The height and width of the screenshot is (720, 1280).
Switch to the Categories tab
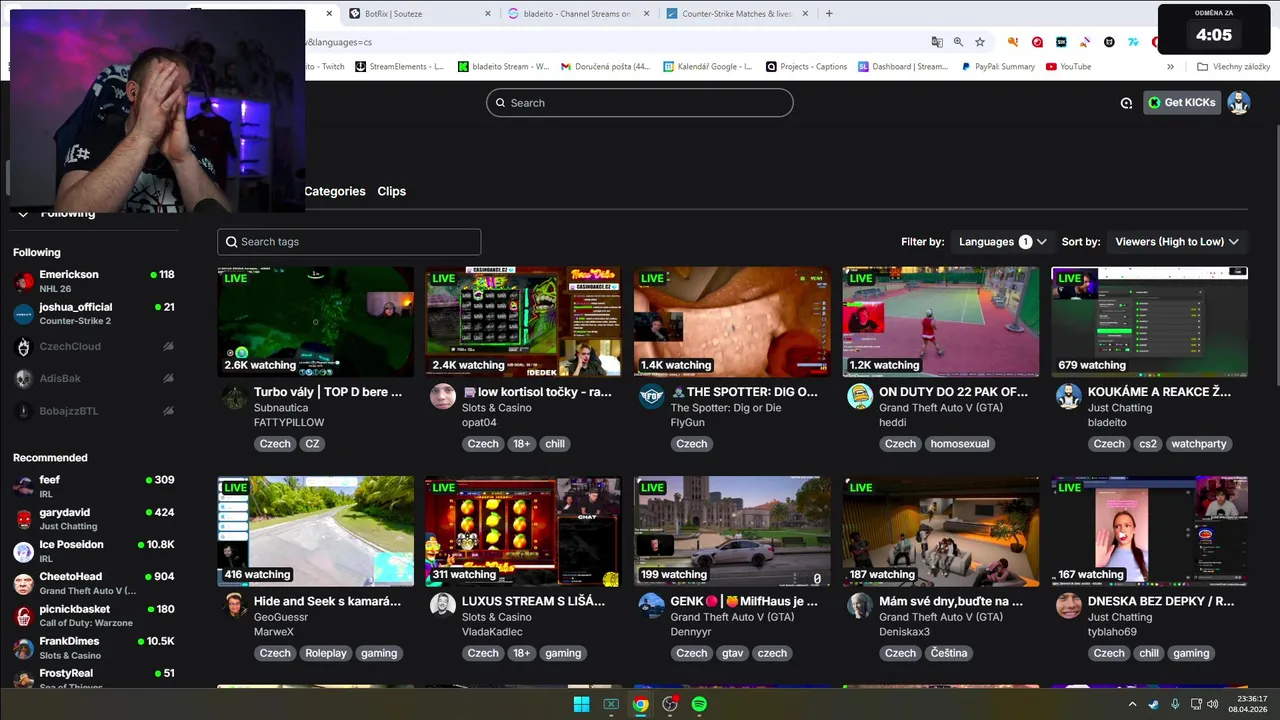coord(334,191)
